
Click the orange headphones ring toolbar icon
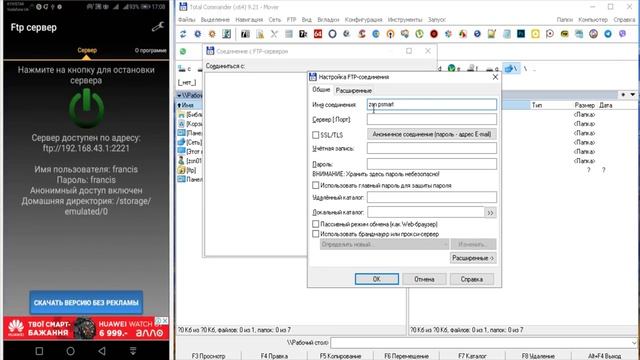pyautogui.click(x=391, y=34)
